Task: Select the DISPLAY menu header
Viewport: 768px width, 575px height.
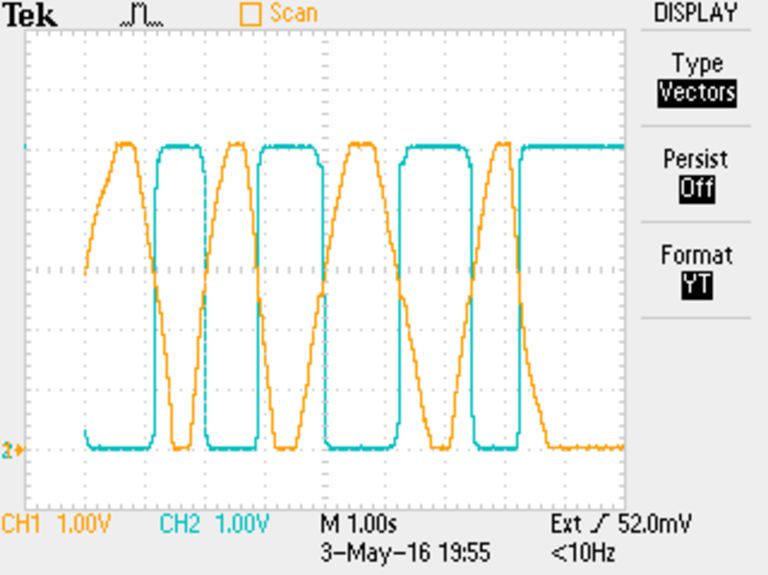Action: click(696, 13)
